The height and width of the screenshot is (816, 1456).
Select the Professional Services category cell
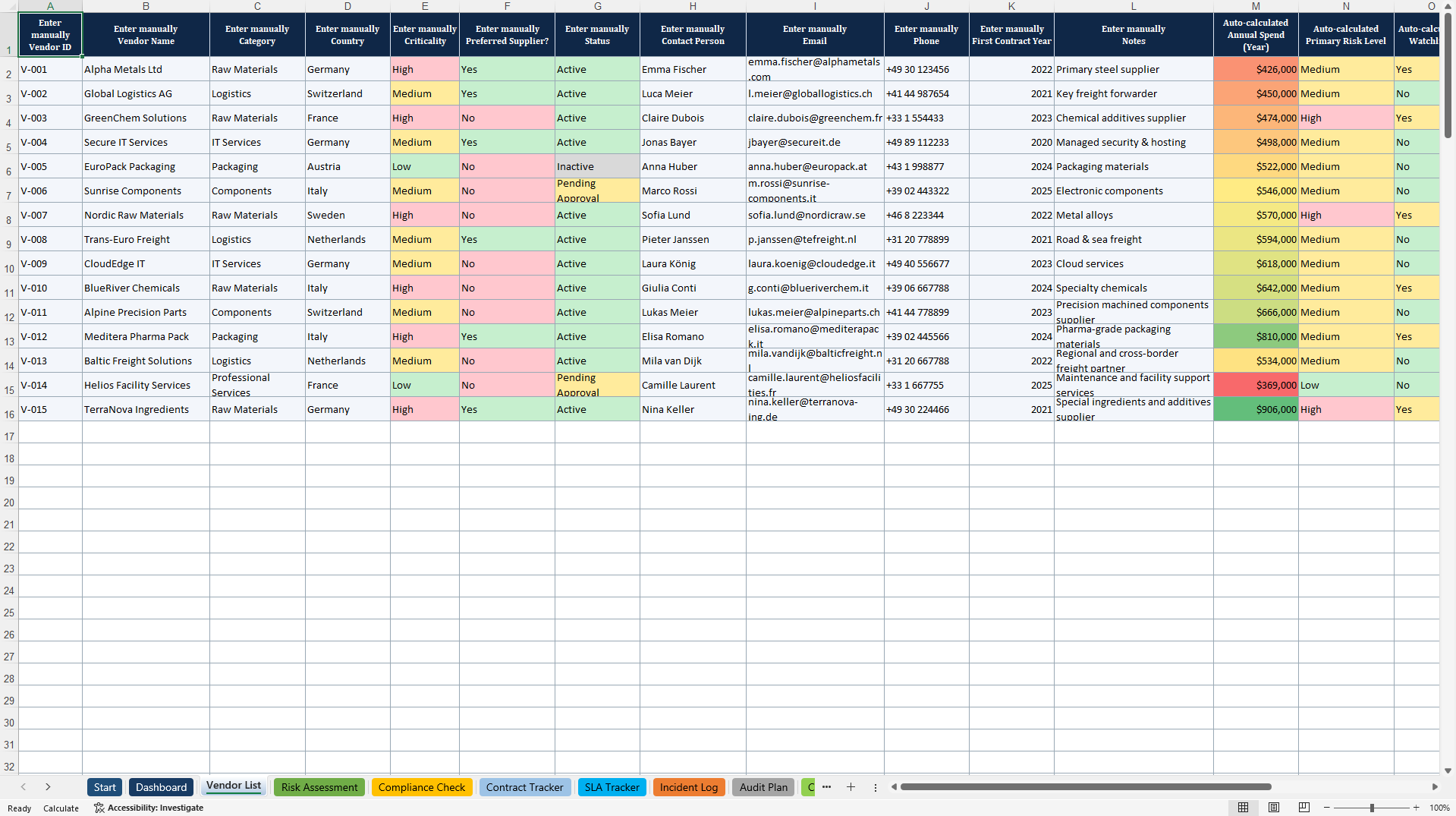pyautogui.click(x=257, y=385)
